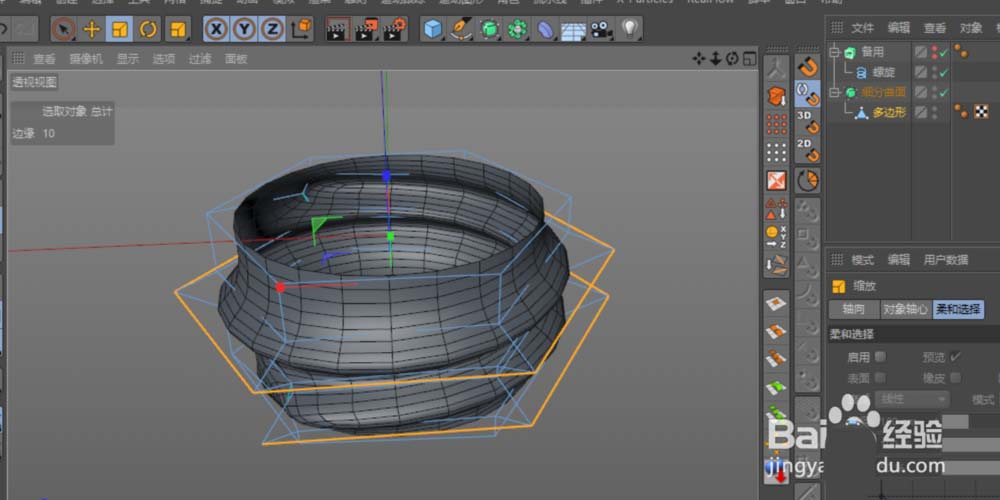Image resolution: width=1000 pixels, height=500 pixels.
Task: Select the Move tool in the toolbar
Action: [91, 29]
